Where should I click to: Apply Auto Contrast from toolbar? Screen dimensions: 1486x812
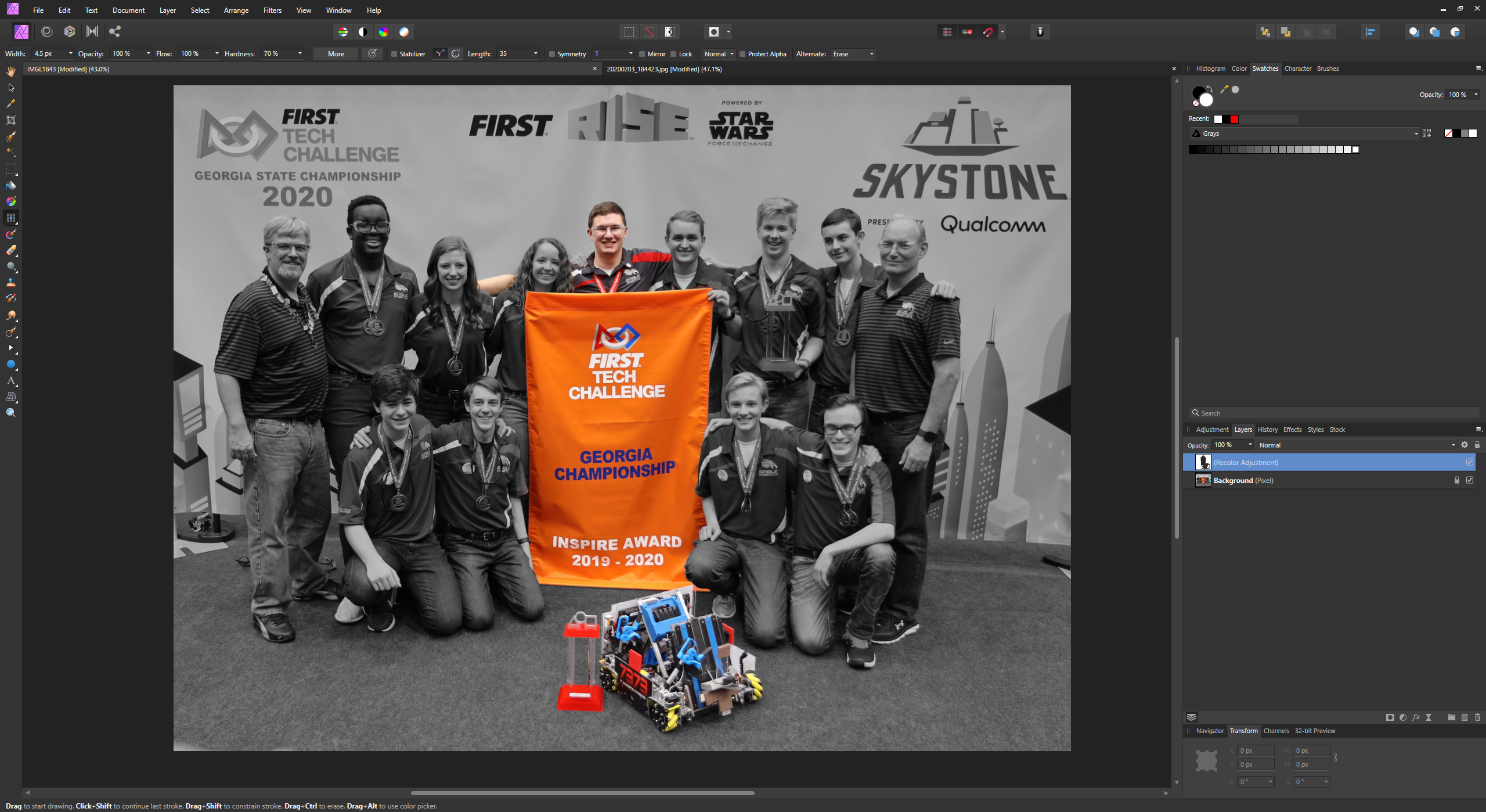tap(363, 32)
